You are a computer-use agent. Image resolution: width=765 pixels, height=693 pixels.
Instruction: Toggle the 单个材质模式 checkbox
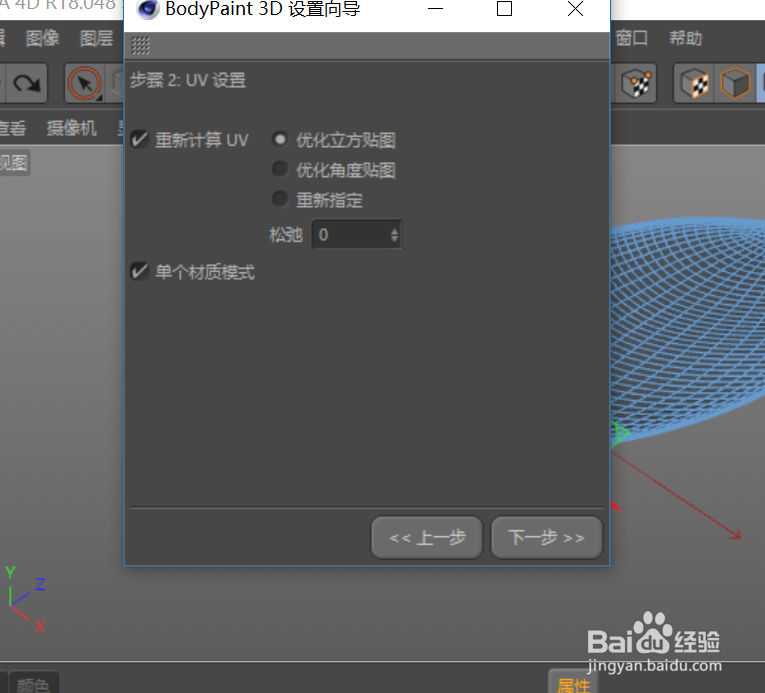[140, 271]
